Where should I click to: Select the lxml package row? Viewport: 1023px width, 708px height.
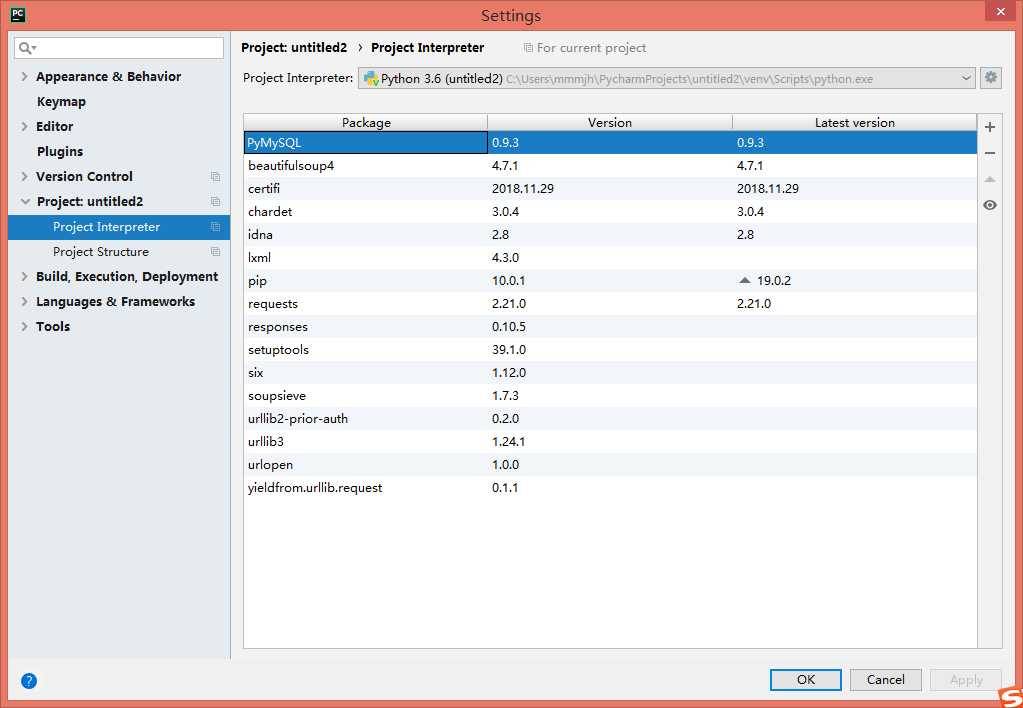coord(610,258)
